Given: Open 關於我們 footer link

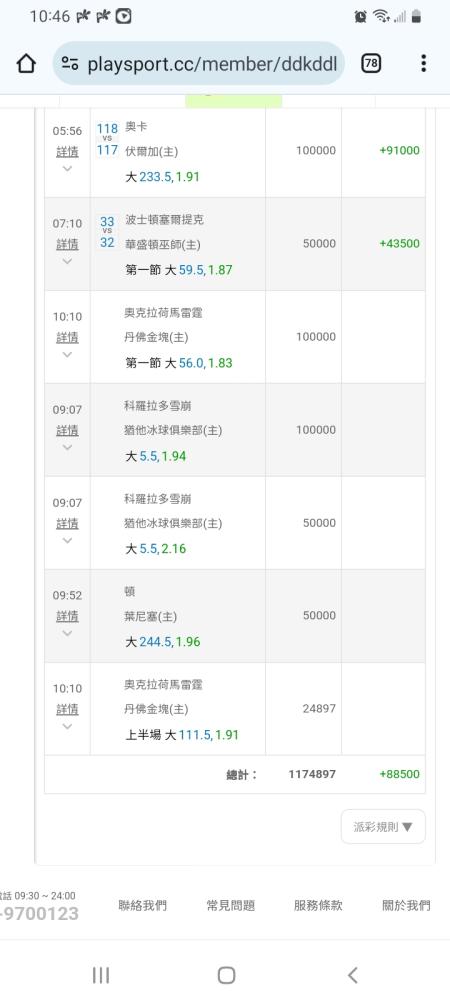Looking at the screenshot, I should click(x=406, y=905).
